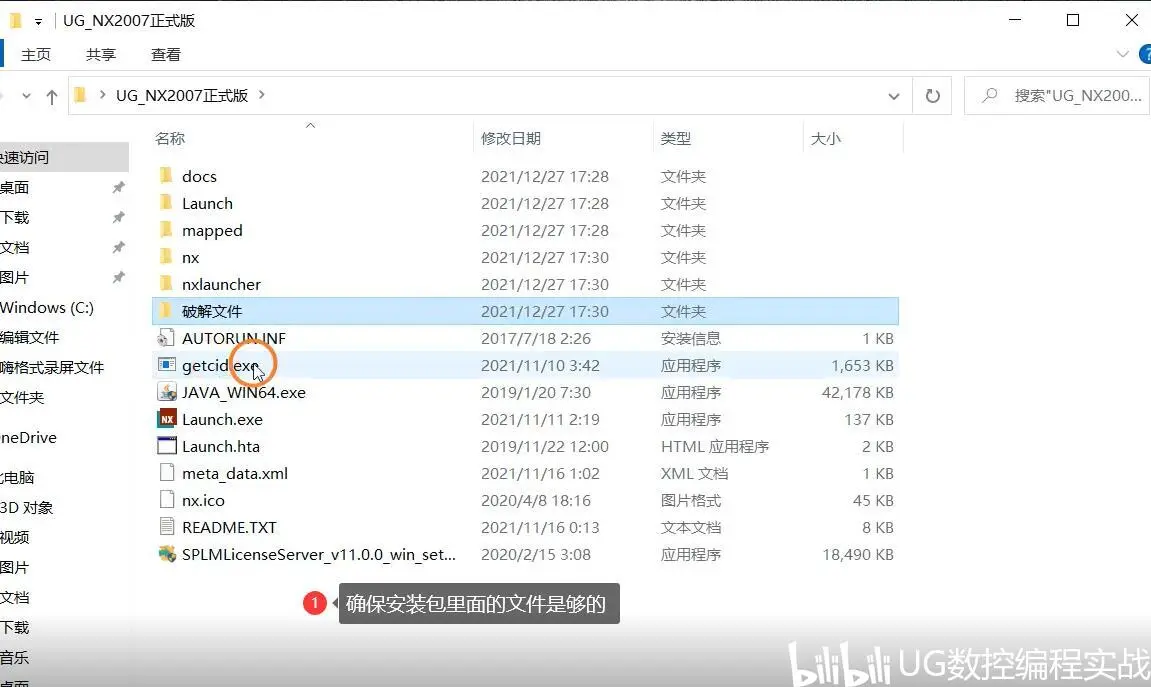The width and height of the screenshot is (1151, 687).
Task: Select the nxlauncher folder name
Action: coord(221,284)
